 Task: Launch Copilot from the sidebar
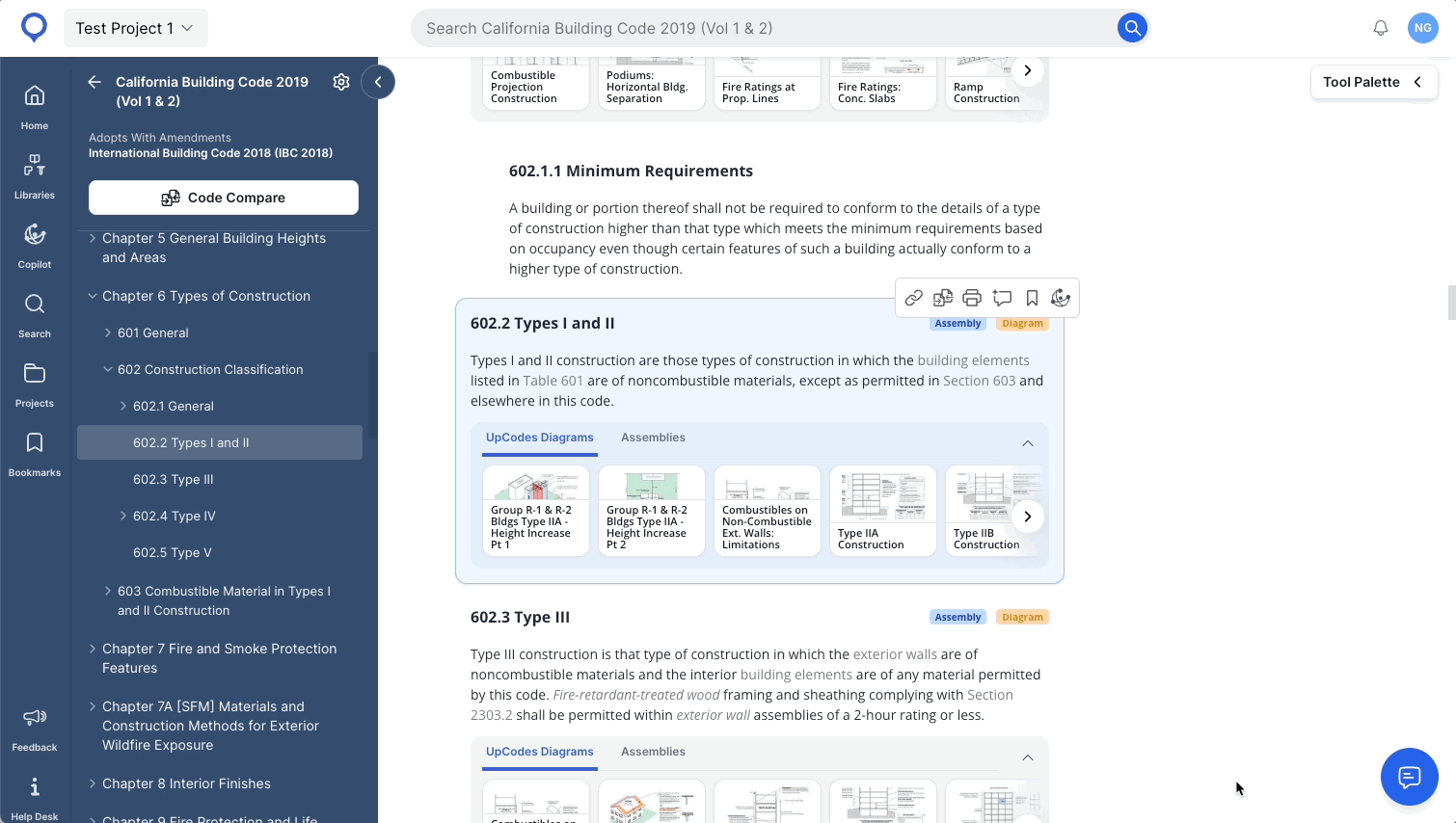pos(35,245)
